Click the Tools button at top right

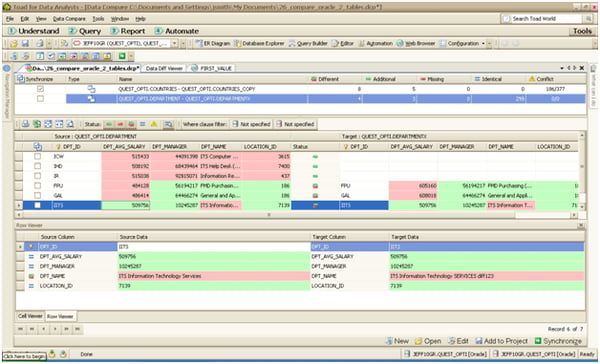click(x=582, y=31)
